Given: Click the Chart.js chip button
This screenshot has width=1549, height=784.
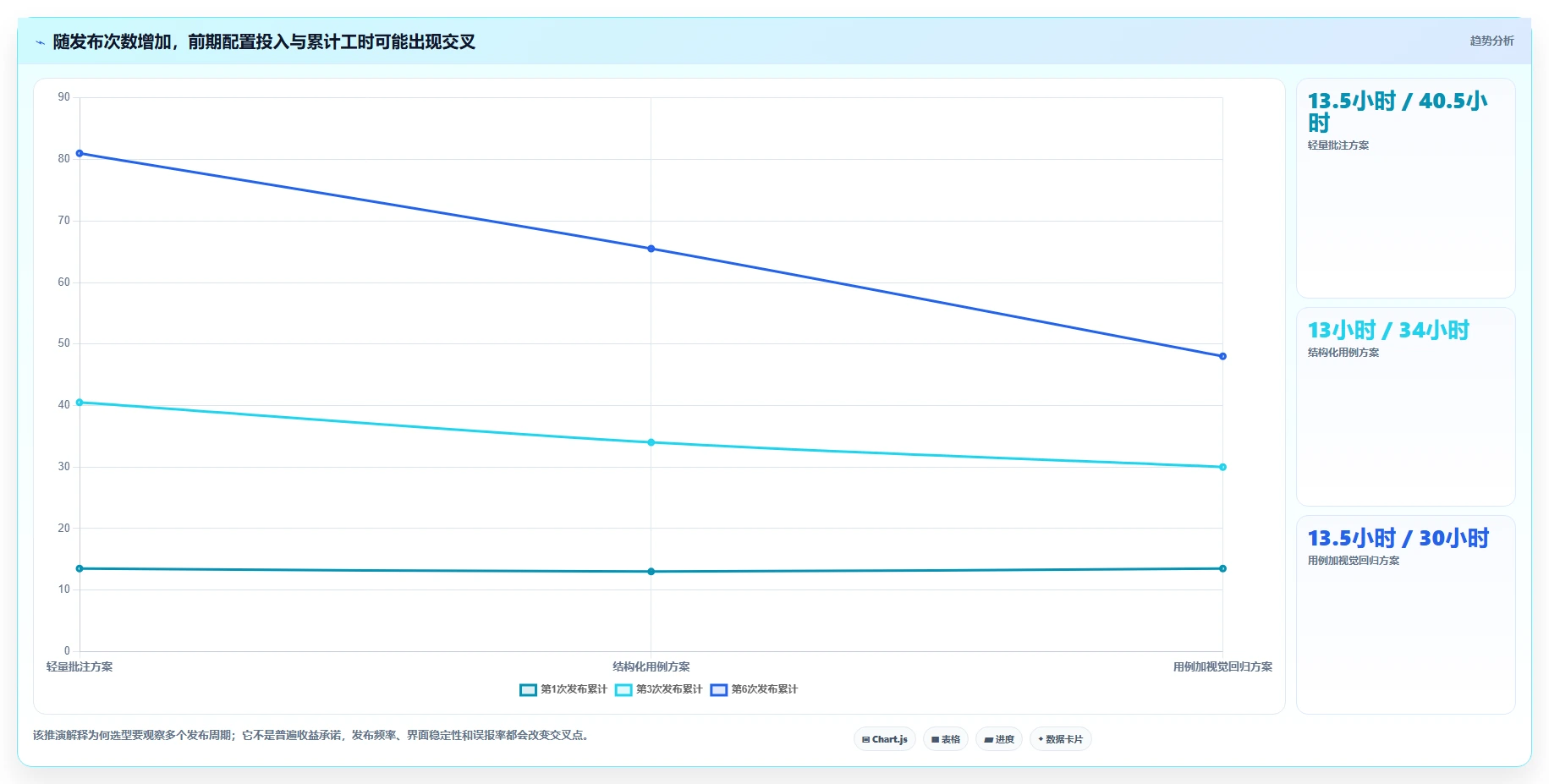Looking at the screenshot, I should (x=884, y=739).
